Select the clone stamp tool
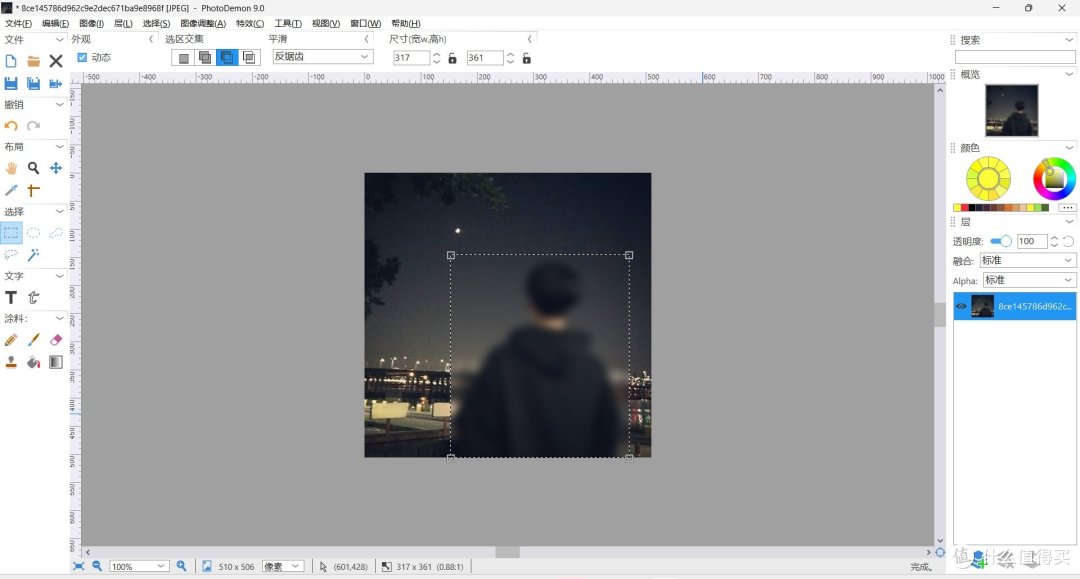Screen dimensions: 1080x579 click(11, 362)
